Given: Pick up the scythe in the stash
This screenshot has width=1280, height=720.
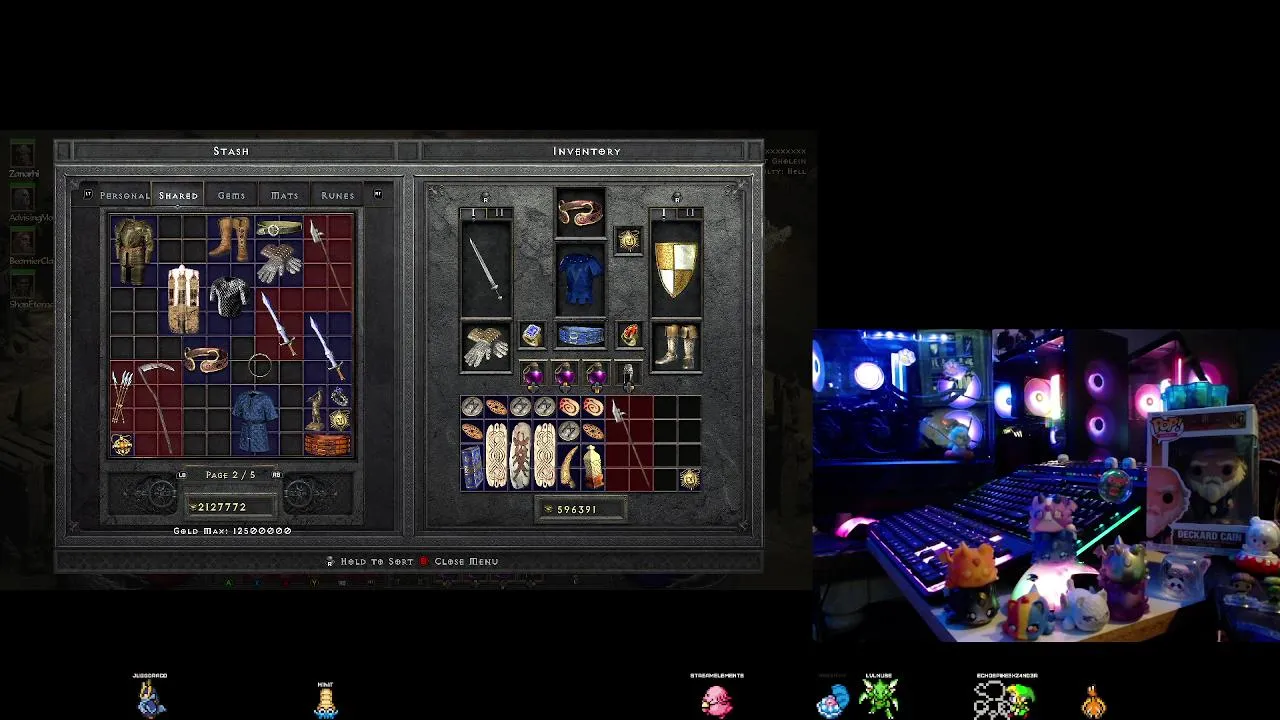Looking at the screenshot, I should (x=158, y=408).
